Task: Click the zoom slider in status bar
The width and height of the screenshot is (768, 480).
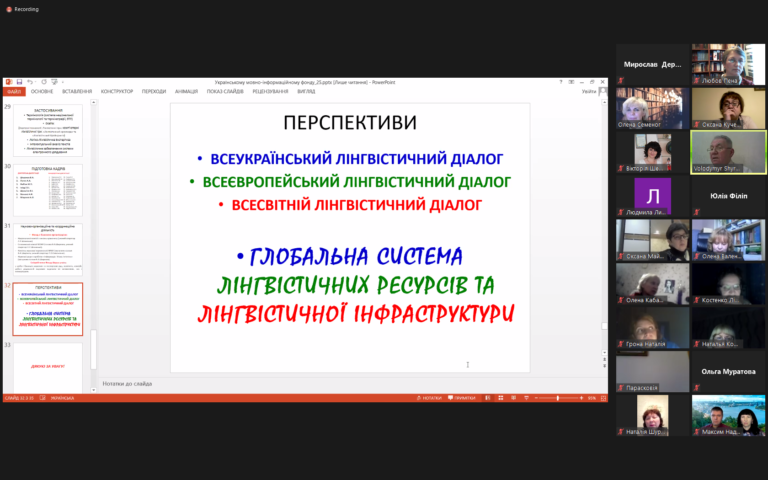Action: pos(558,398)
